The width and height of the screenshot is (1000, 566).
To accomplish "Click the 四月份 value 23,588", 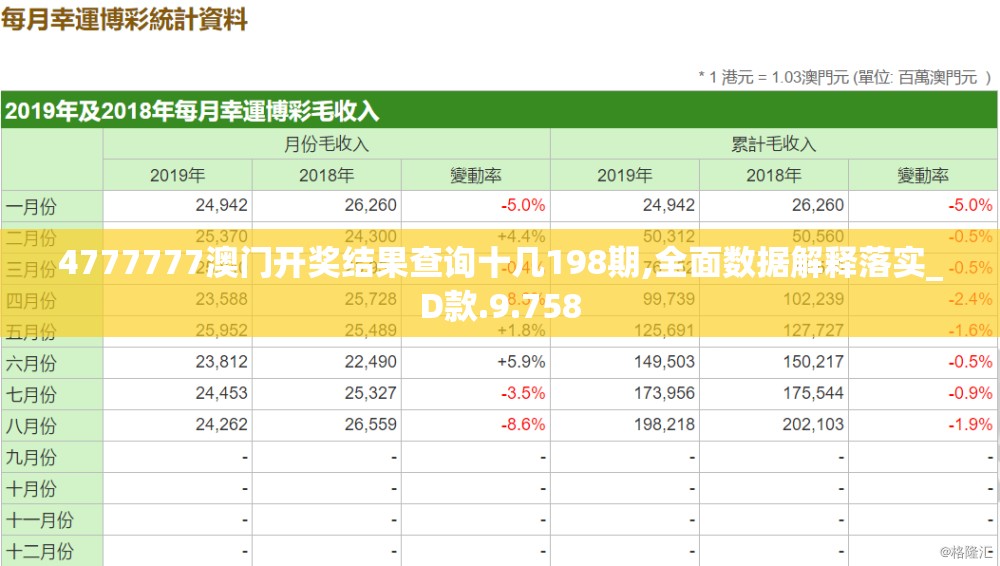I will tap(221, 299).
